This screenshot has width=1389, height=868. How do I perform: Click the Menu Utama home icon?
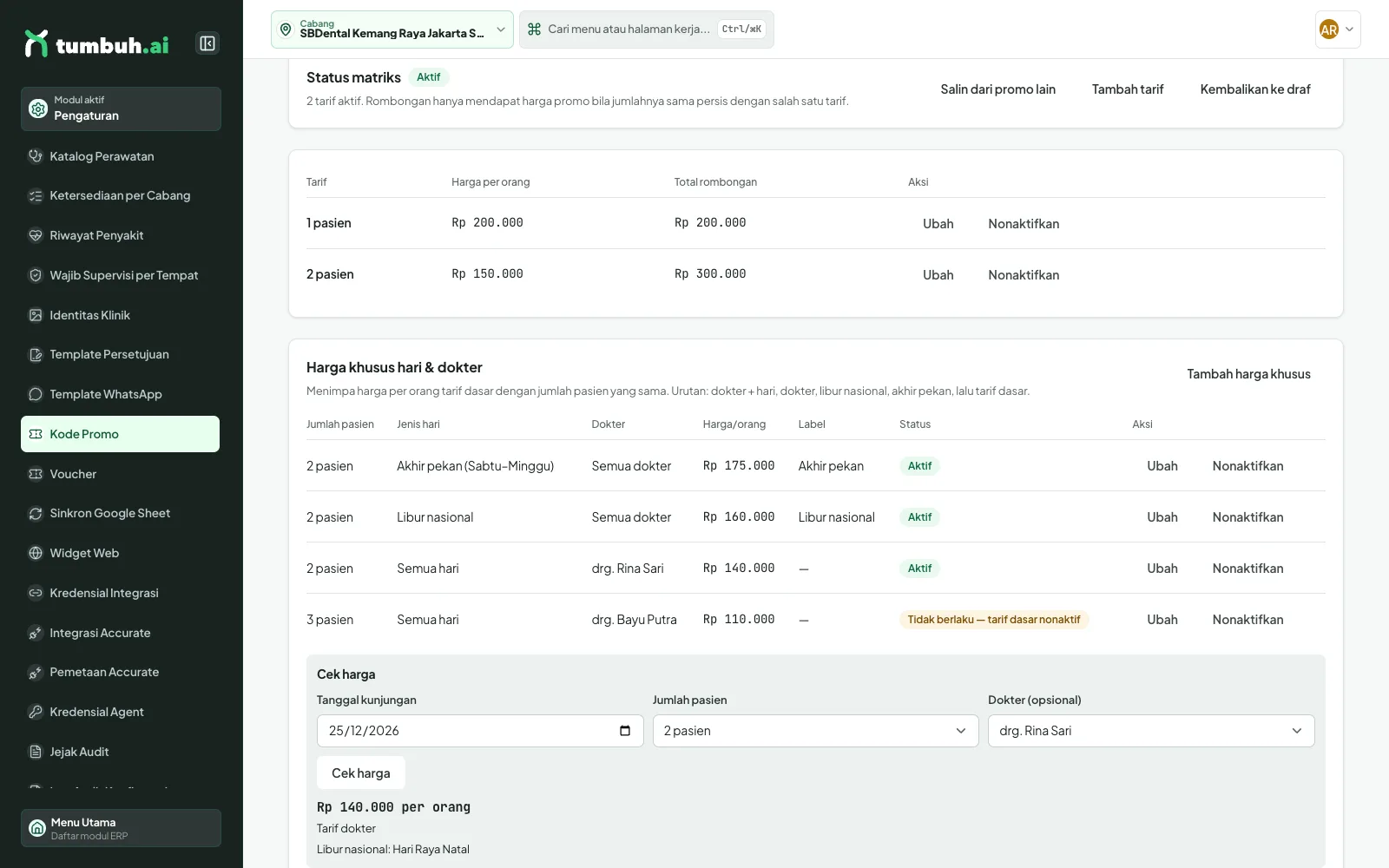(x=37, y=828)
